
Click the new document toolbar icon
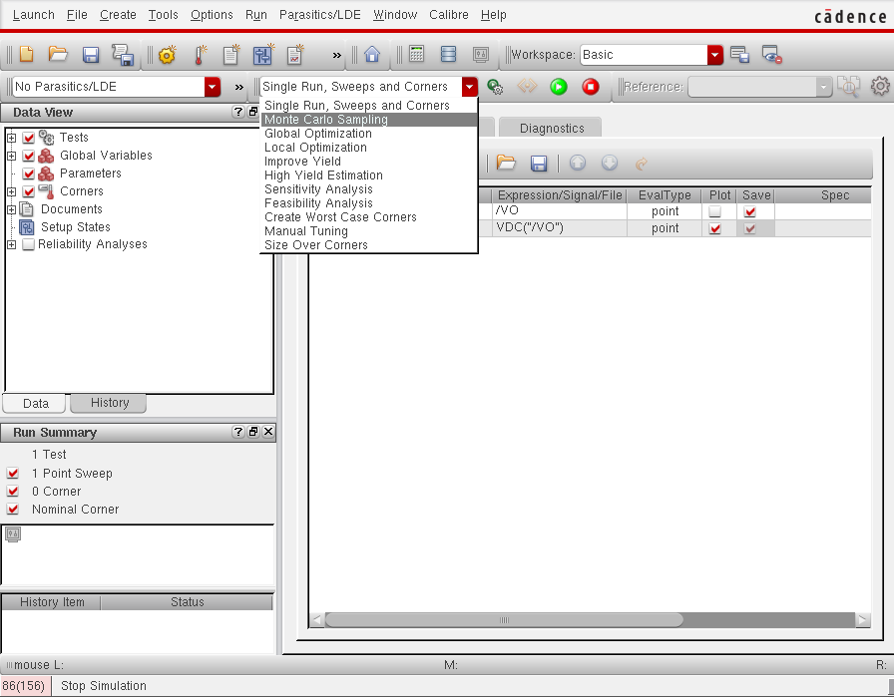coord(26,55)
